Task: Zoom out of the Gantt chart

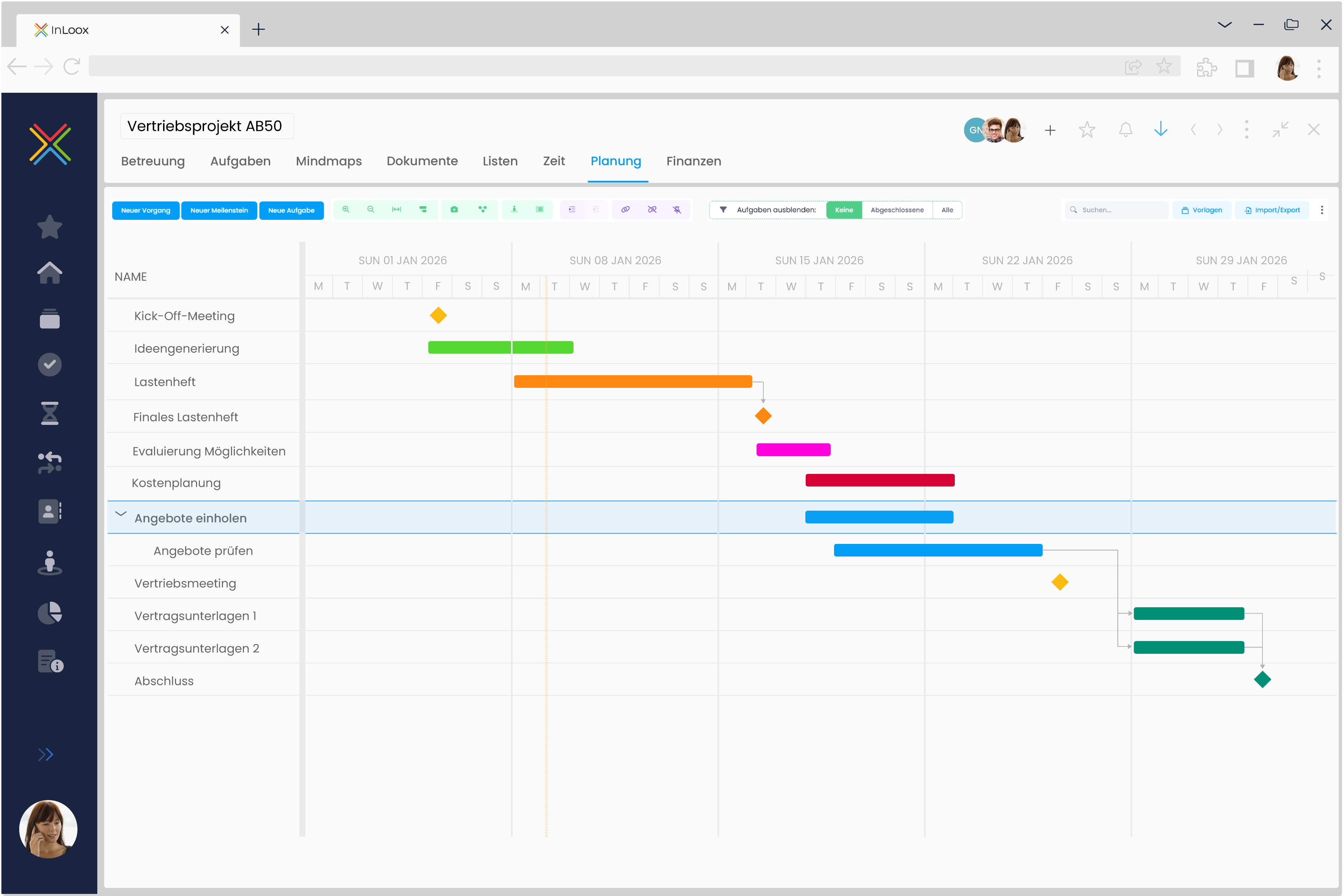Action: tap(371, 210)
